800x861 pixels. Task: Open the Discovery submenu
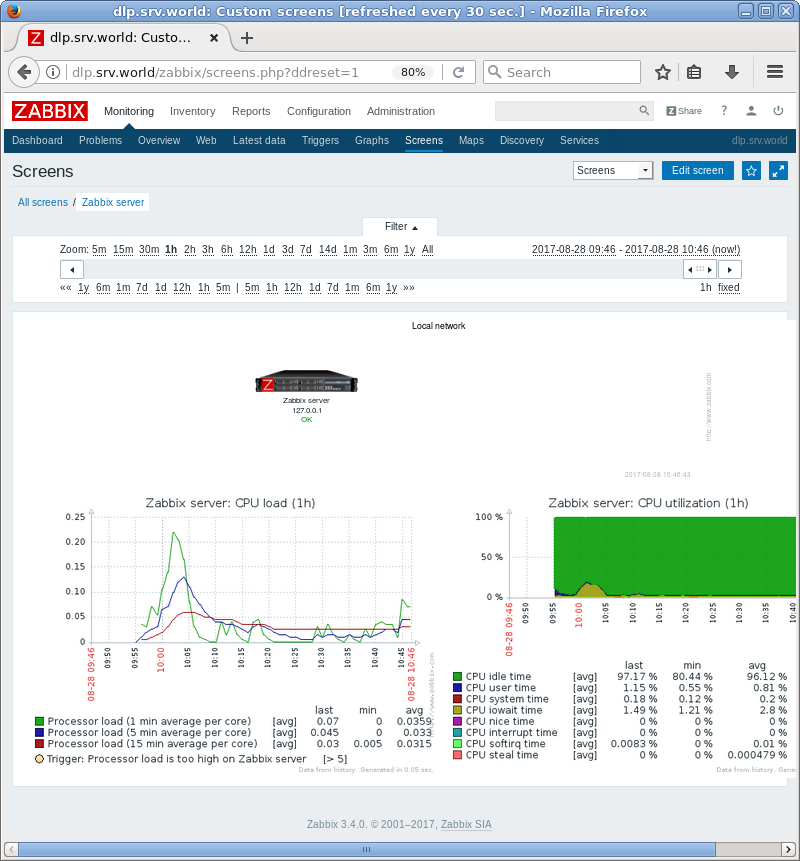pyautogui.click(x=522, y=141)
